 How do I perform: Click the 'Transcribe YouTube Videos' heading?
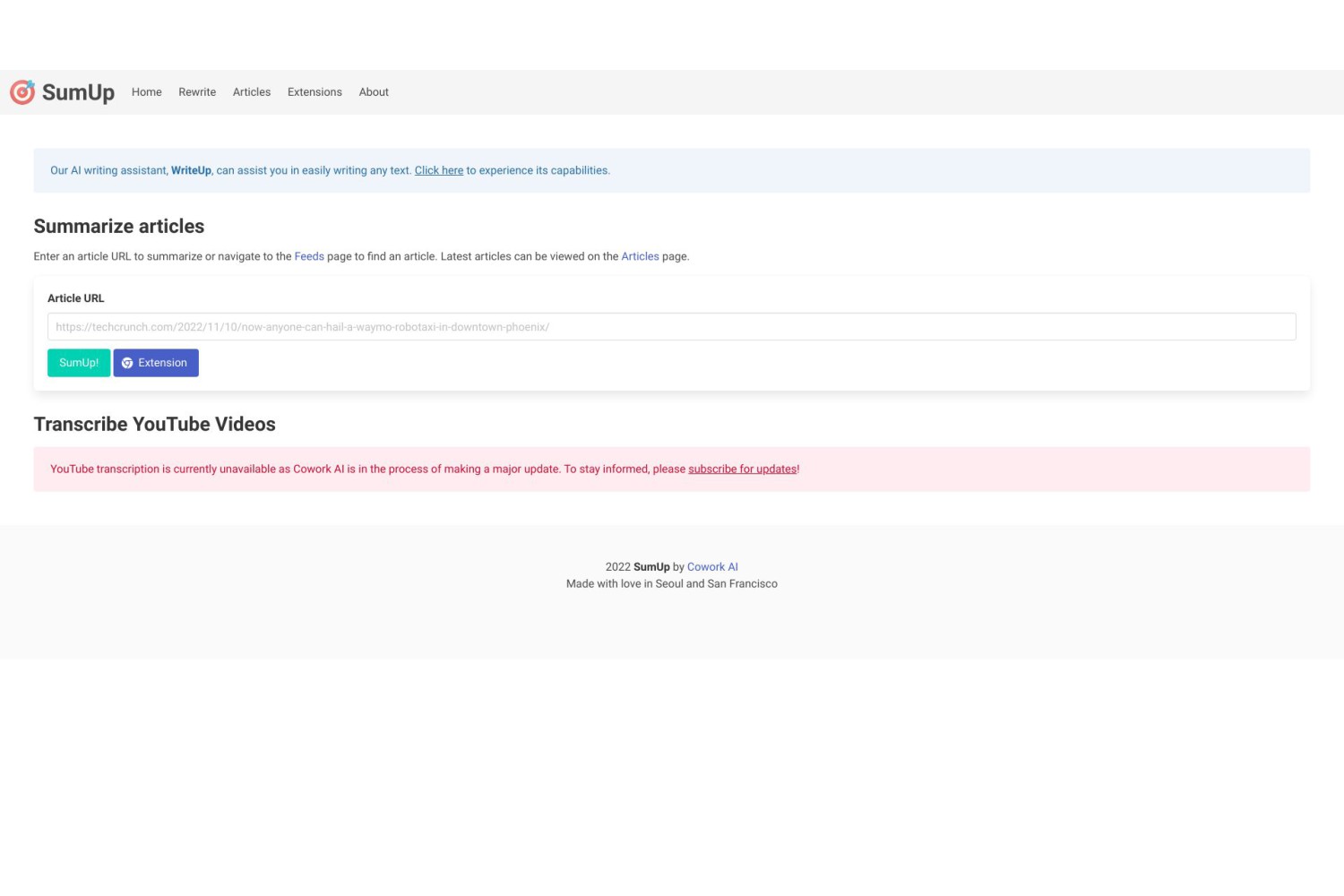[154, 424]
